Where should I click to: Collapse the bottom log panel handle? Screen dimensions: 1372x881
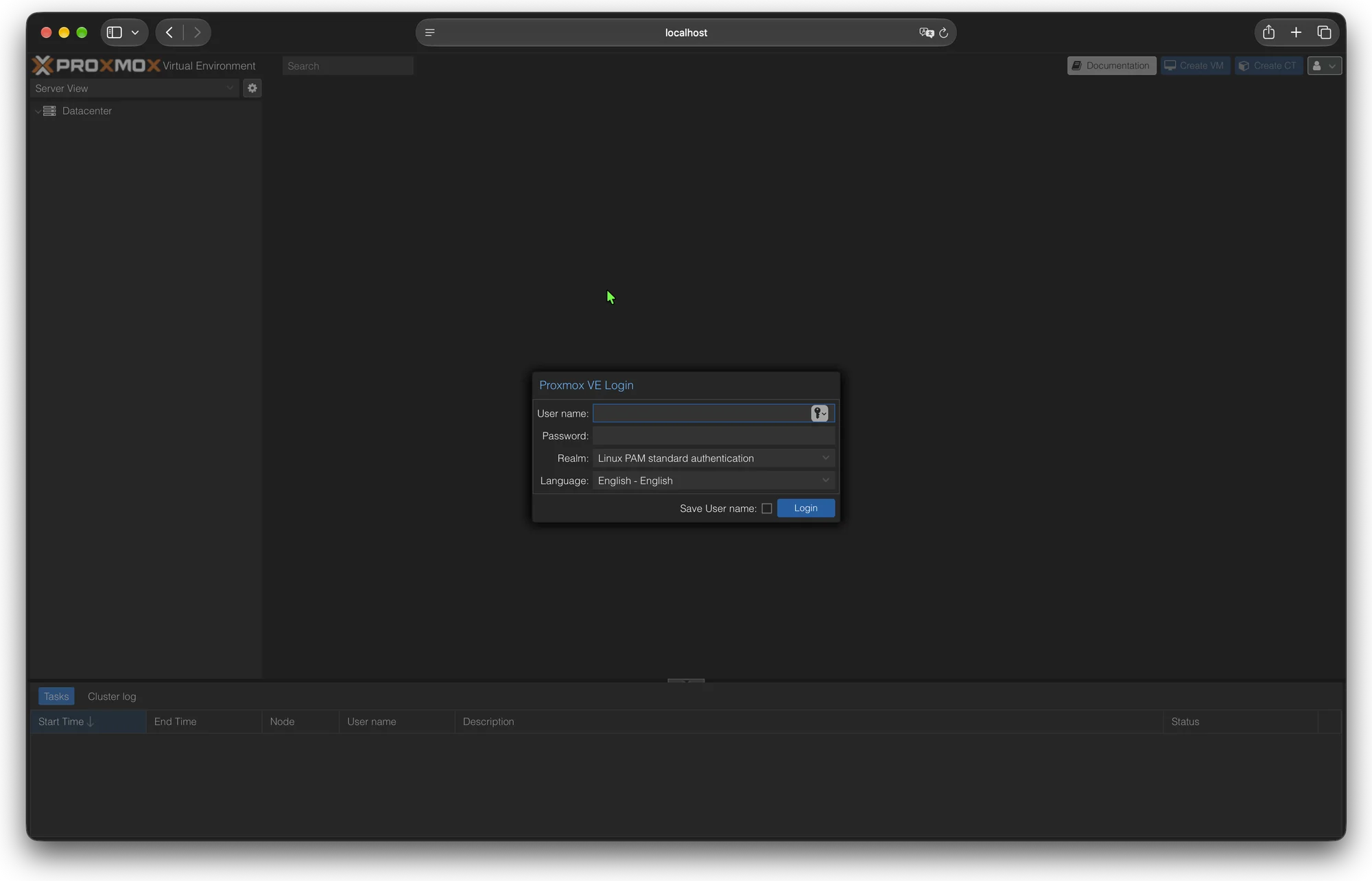(686, 680)
